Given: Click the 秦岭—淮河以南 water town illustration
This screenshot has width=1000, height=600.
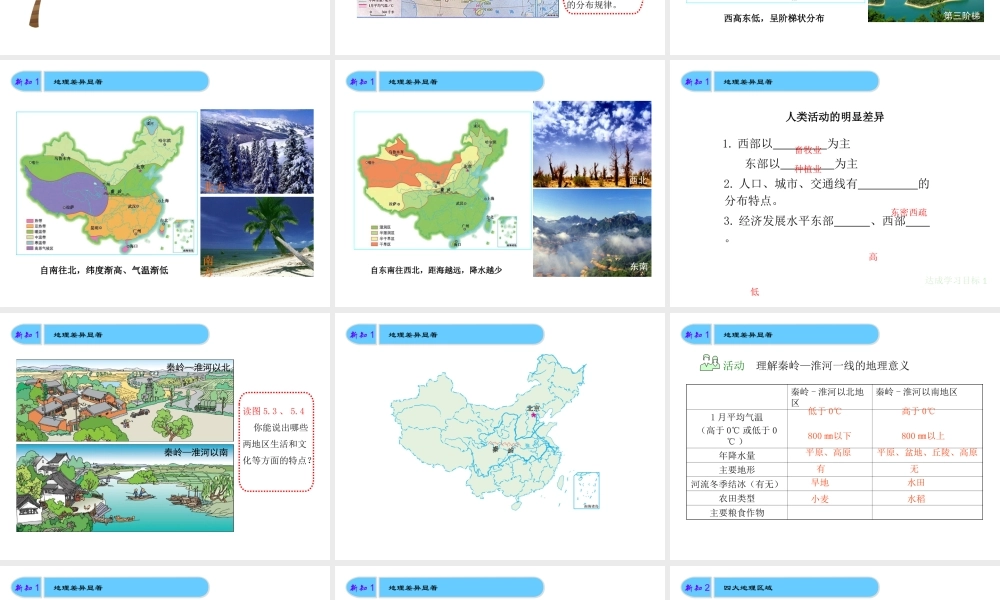Looking at the screenshot, I should pyautogui.click(x=125, y=488).
